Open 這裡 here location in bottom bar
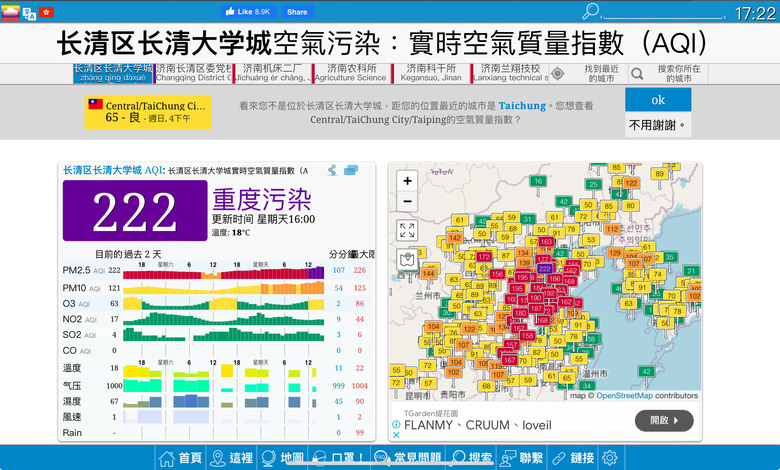Viewport: 780px width, 470px height. pos(231,458)
